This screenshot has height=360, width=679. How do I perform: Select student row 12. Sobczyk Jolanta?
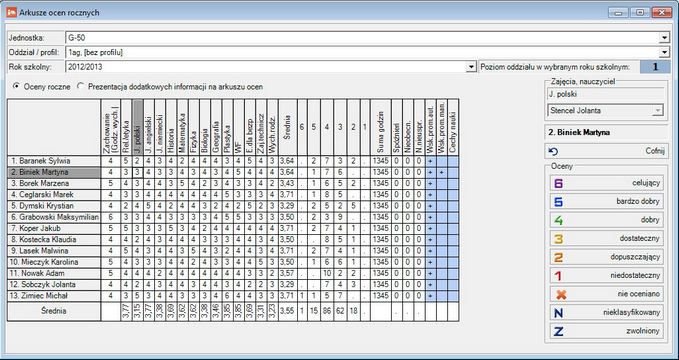pyautogui.click(x=54, y=285)
